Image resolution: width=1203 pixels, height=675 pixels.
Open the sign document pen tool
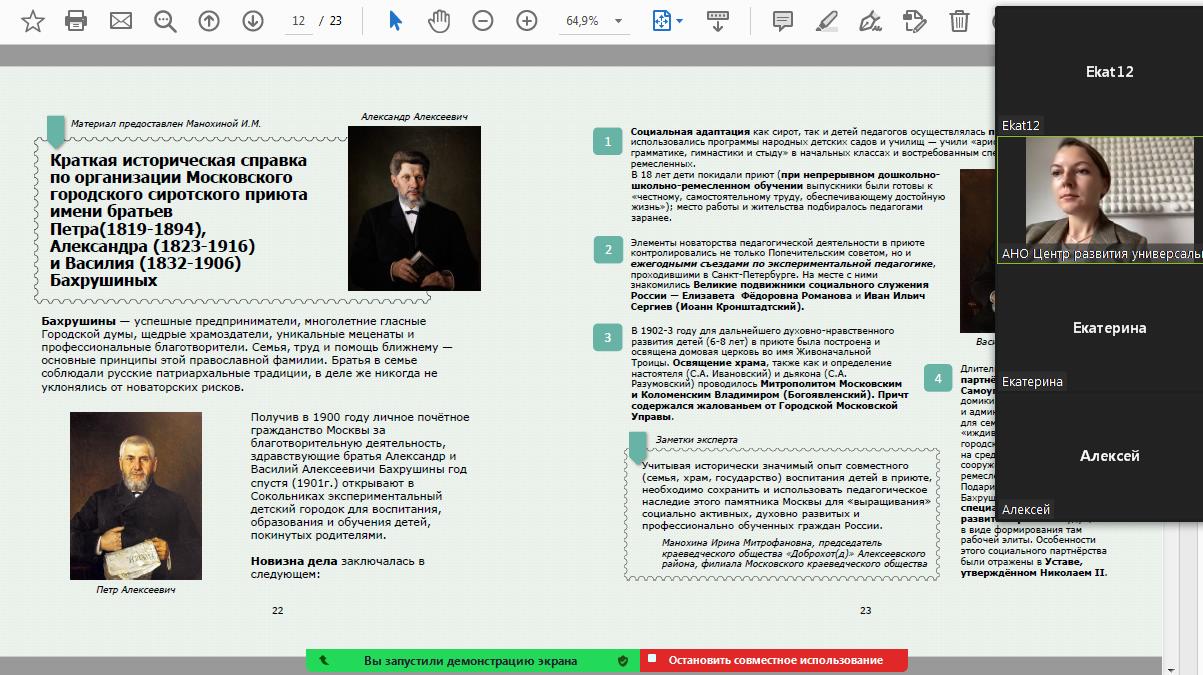pos(871,21)
